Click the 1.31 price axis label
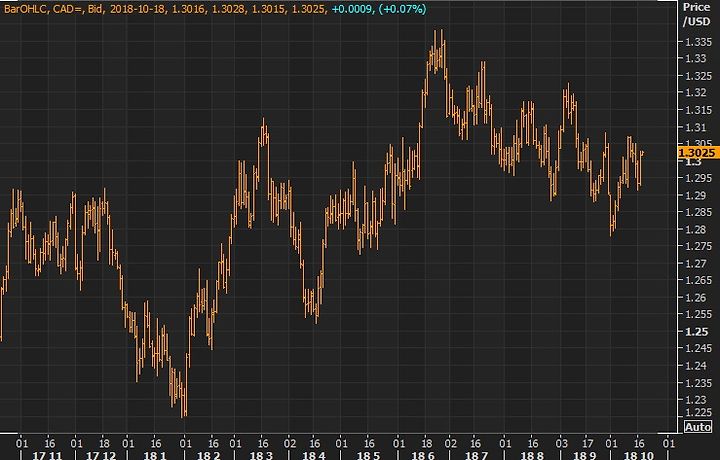Screen dimensions: 720x460 coord(695,127)
